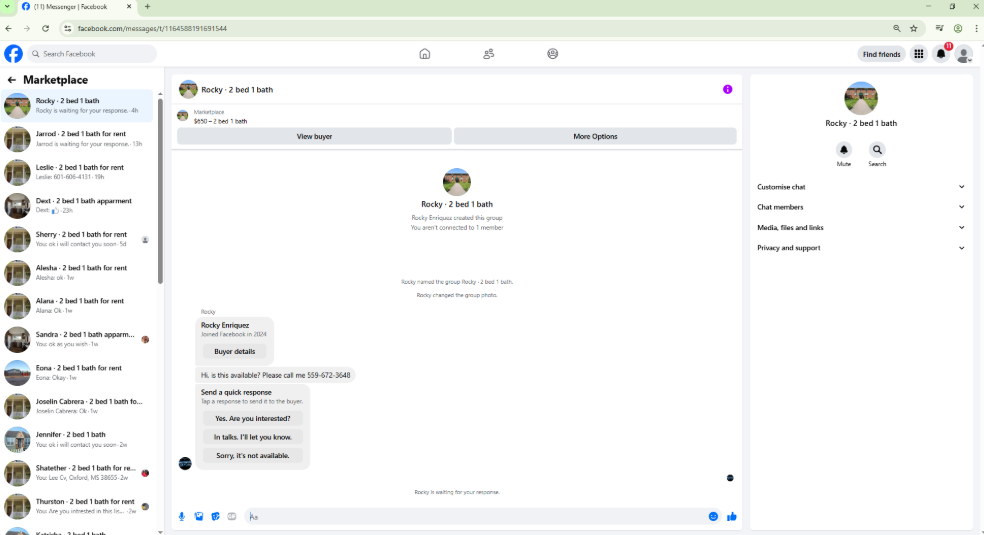Screen dimensions: 984x535
Task: Open the Home feed icon
Action: coord(425,54)
